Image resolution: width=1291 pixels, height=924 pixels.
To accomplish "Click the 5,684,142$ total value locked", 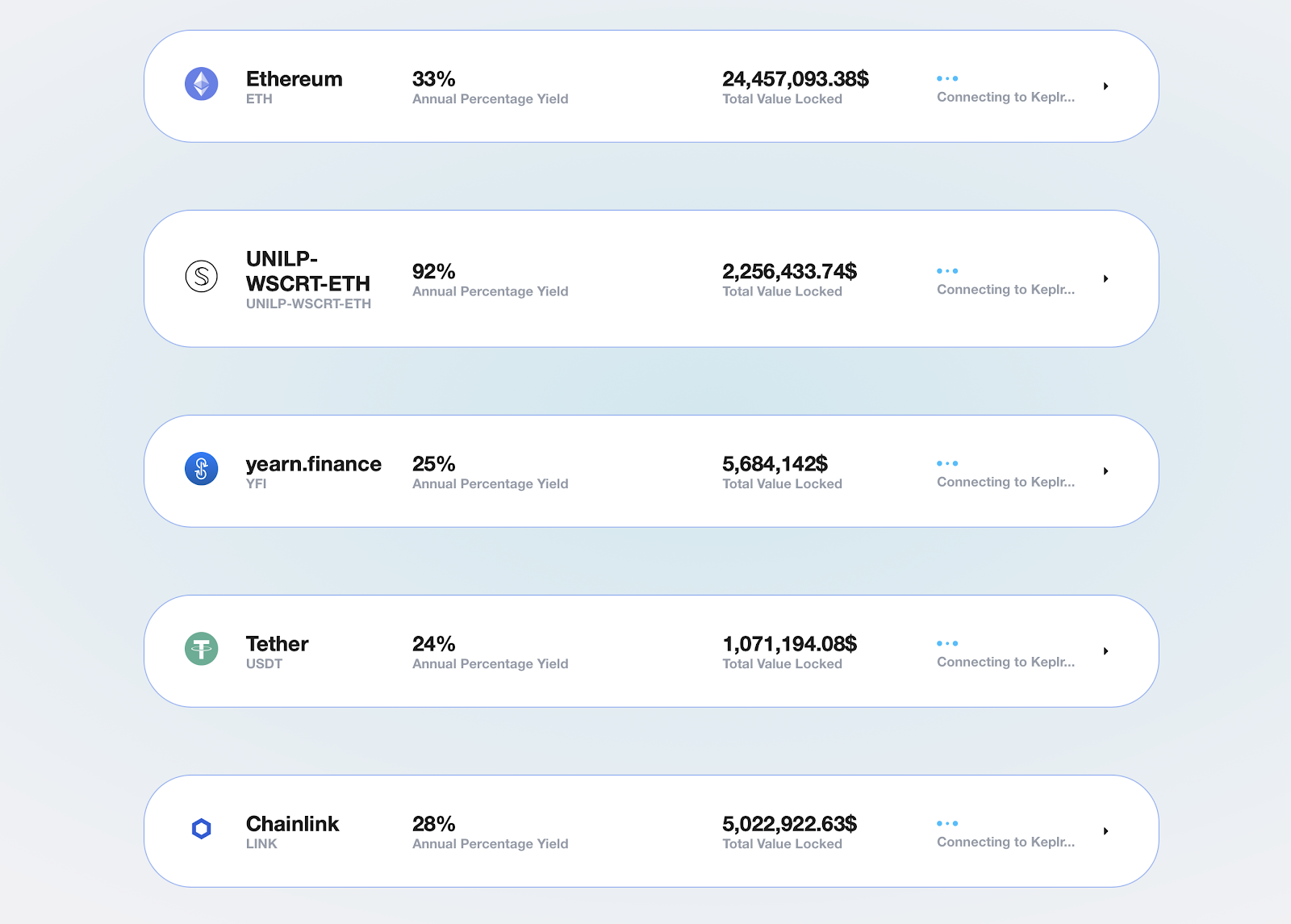I will [775, 464].
